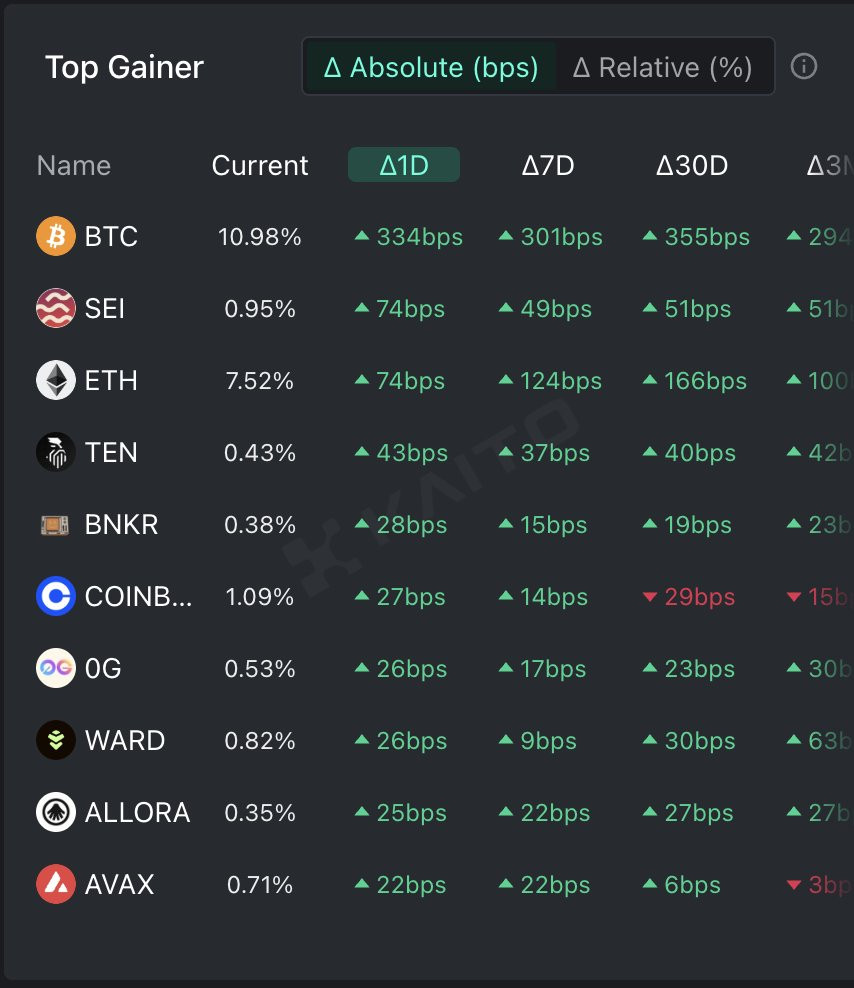Screen dimensions: 854x988
Task: Click the ETH Ethereum diamond icon
Action: pyautogui.click(x=55, y=380)
